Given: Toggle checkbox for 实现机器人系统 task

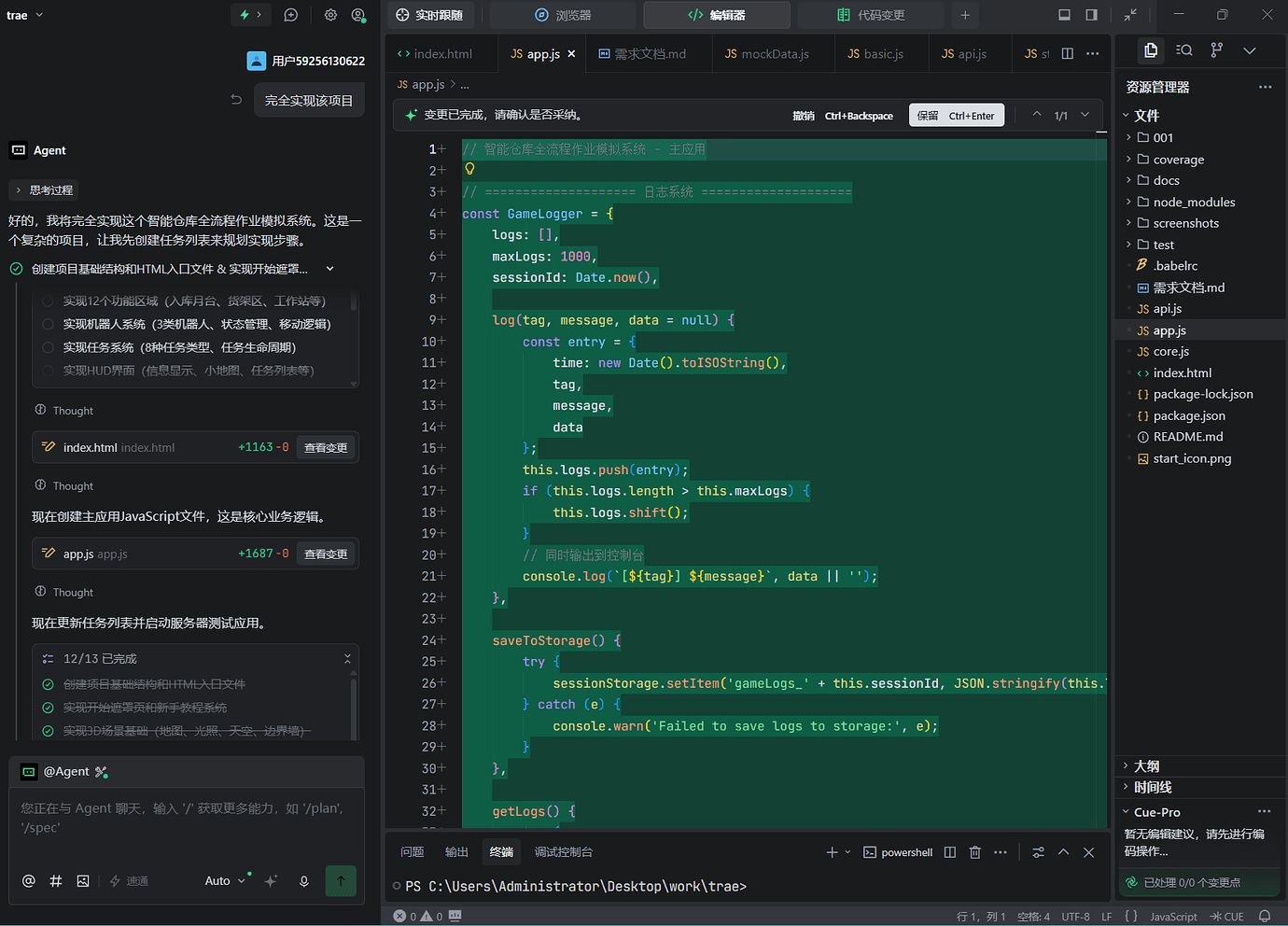Looking at the screenshot, I should (48, 324).
